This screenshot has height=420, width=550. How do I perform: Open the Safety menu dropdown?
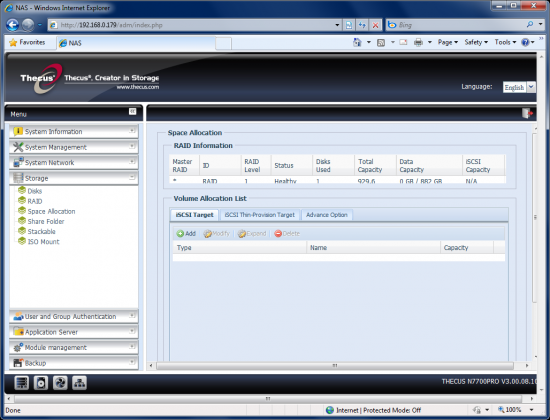(476, 42)
